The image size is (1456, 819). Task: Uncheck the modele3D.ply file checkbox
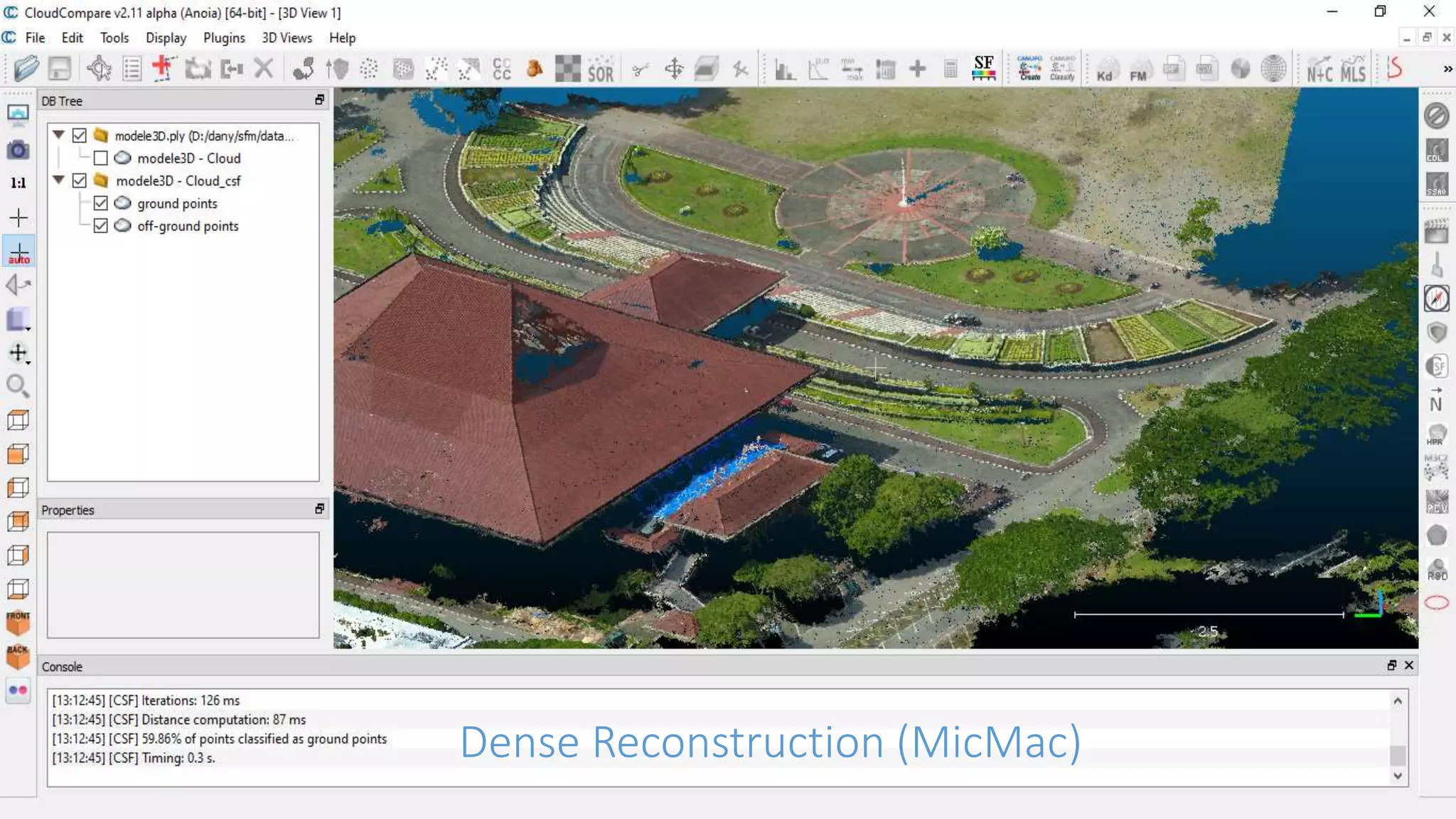click(x=80, y=135)
